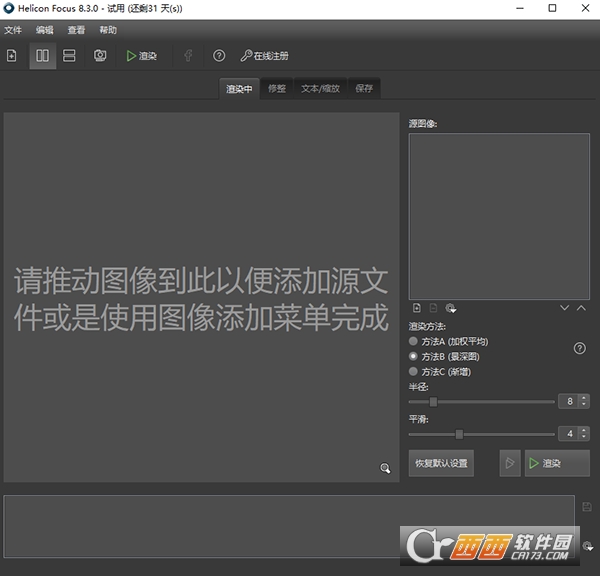The image size is (600, 576).
Task: Click 在线注册 online registration key button
Action: pos(264,56)
